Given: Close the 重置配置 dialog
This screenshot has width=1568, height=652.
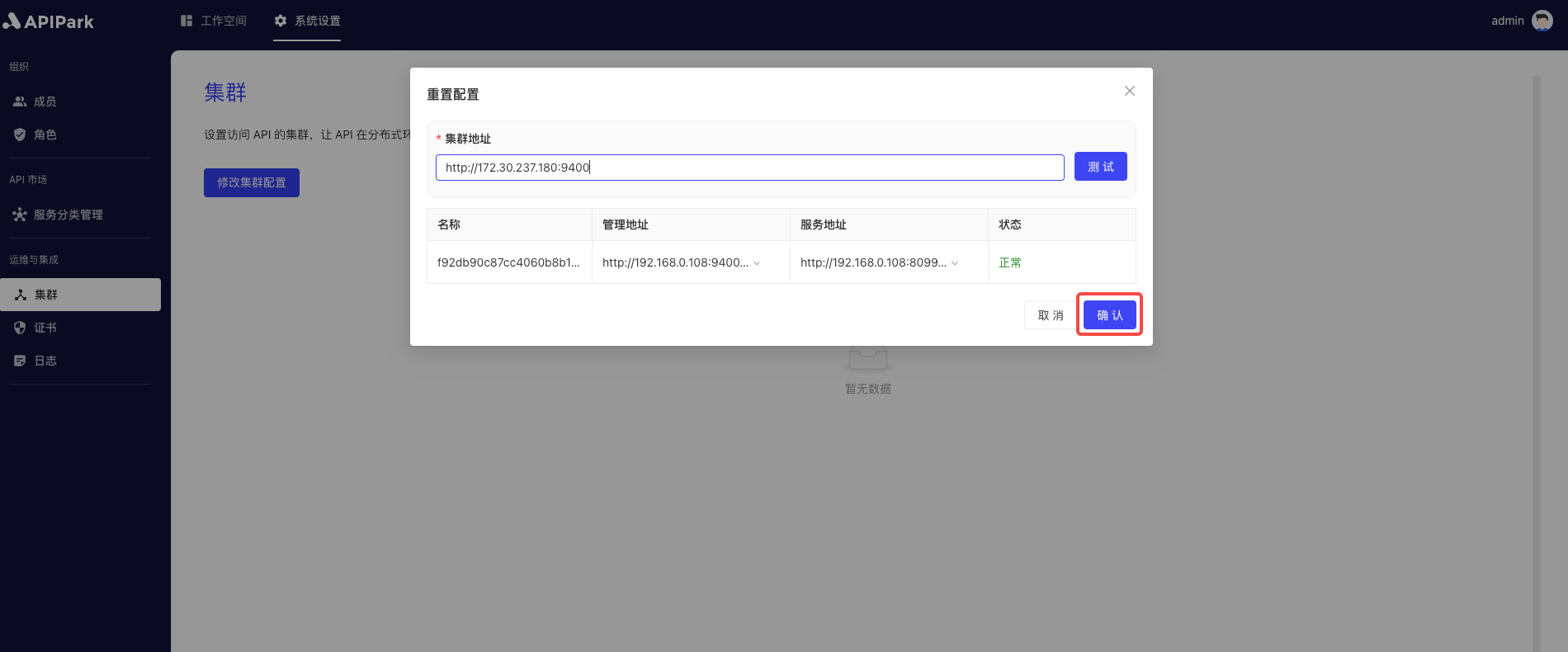Looking at the screenshot, I should pos(1130,91).
